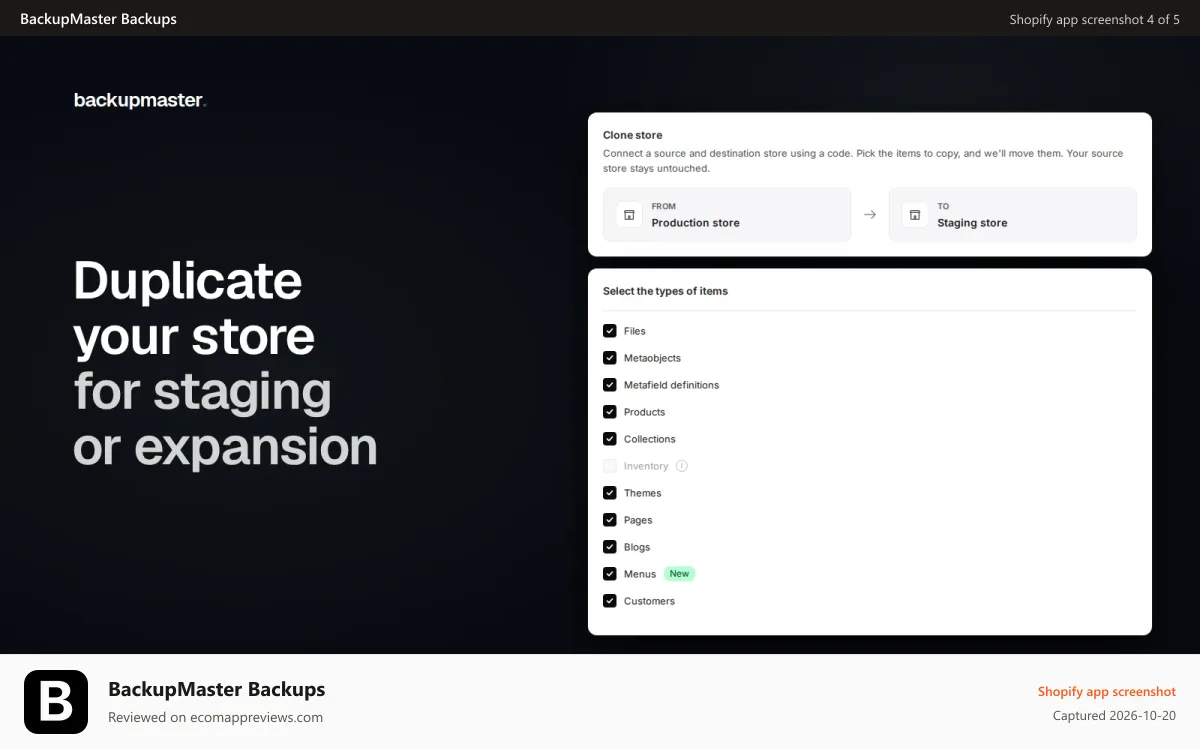Image resolution: width=1200 pixels, height=750 pixels.
Task: Click the store icon in the FROM card
Action: (x=629, y=215)
